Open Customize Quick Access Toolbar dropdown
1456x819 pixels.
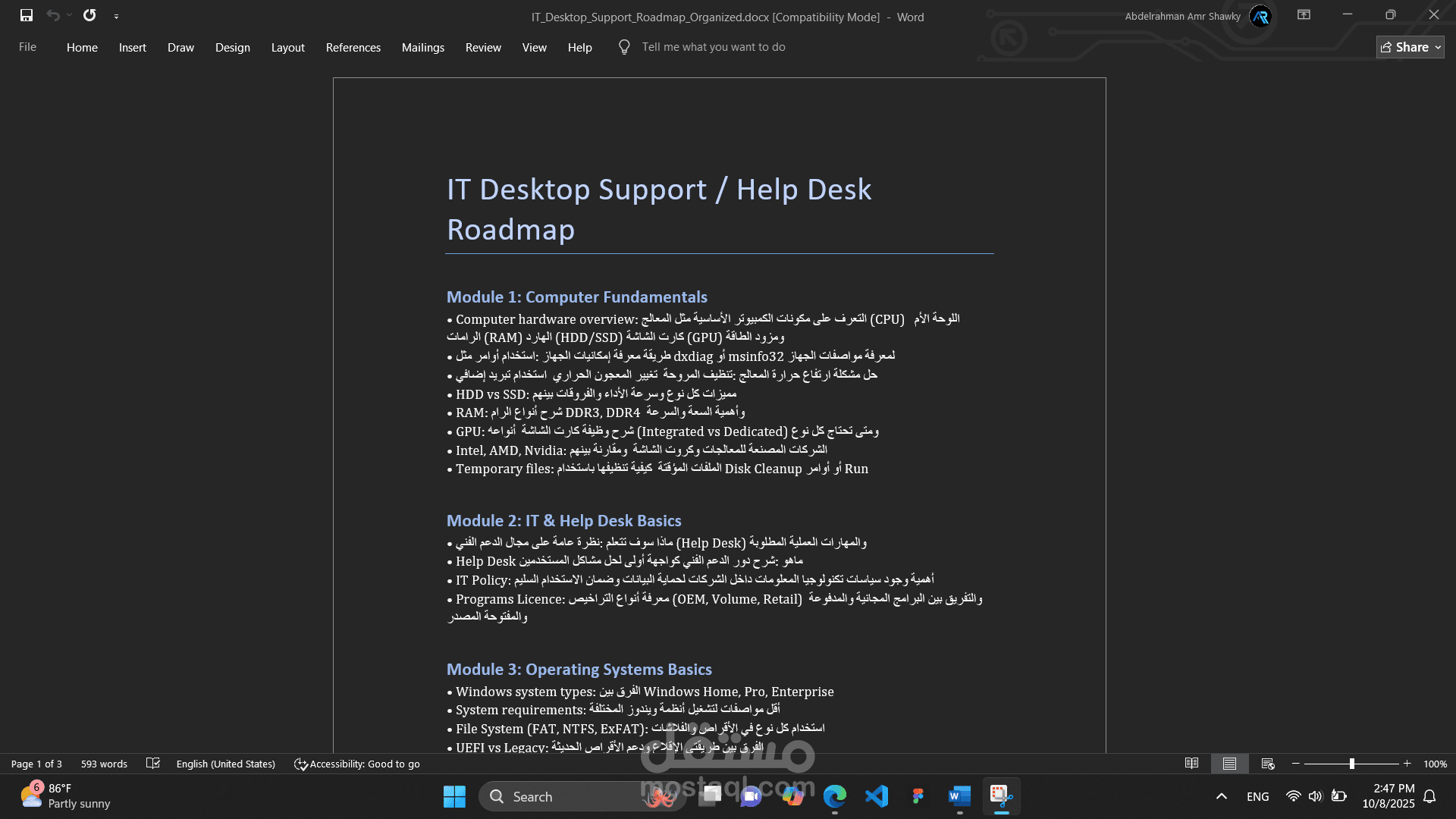(x=116, y=16)
